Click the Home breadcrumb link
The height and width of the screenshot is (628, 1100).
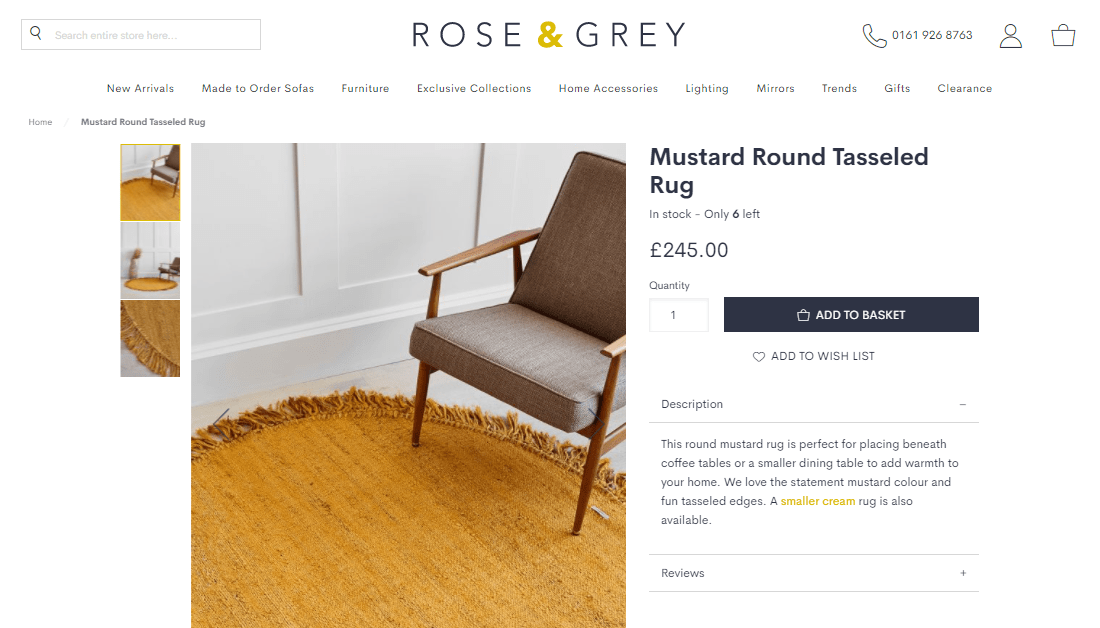40,122
